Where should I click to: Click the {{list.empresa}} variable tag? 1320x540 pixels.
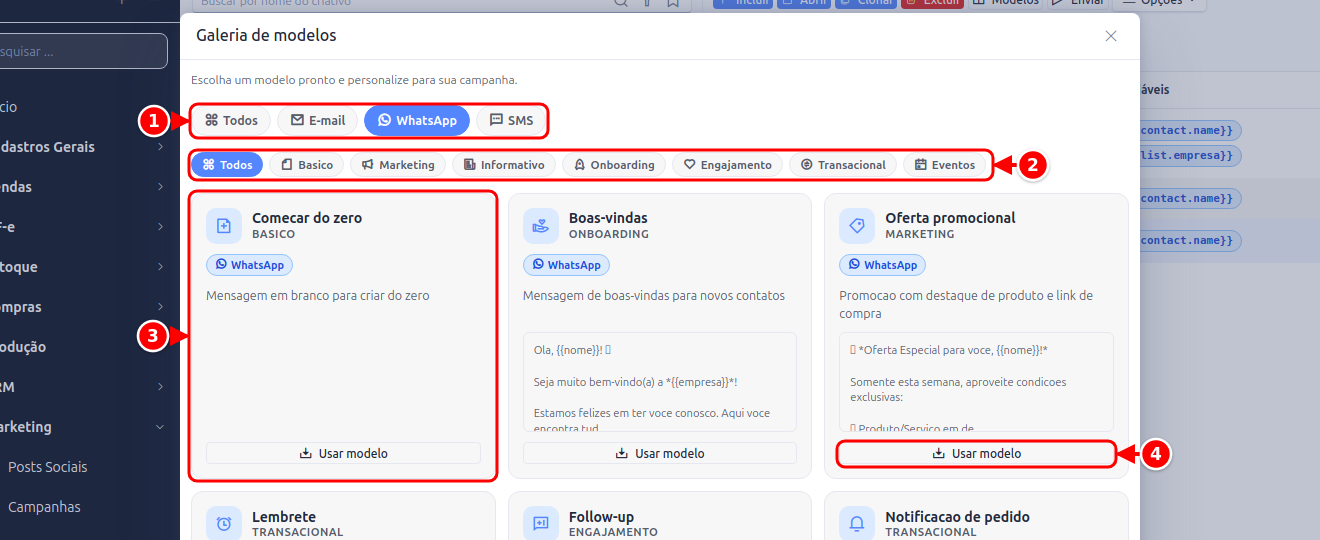click(1190, 156)
